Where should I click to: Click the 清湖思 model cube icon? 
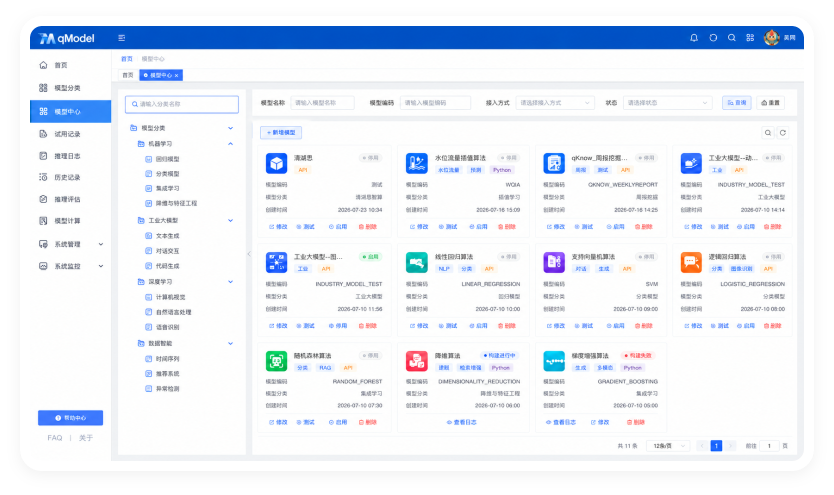pos(276,163)
